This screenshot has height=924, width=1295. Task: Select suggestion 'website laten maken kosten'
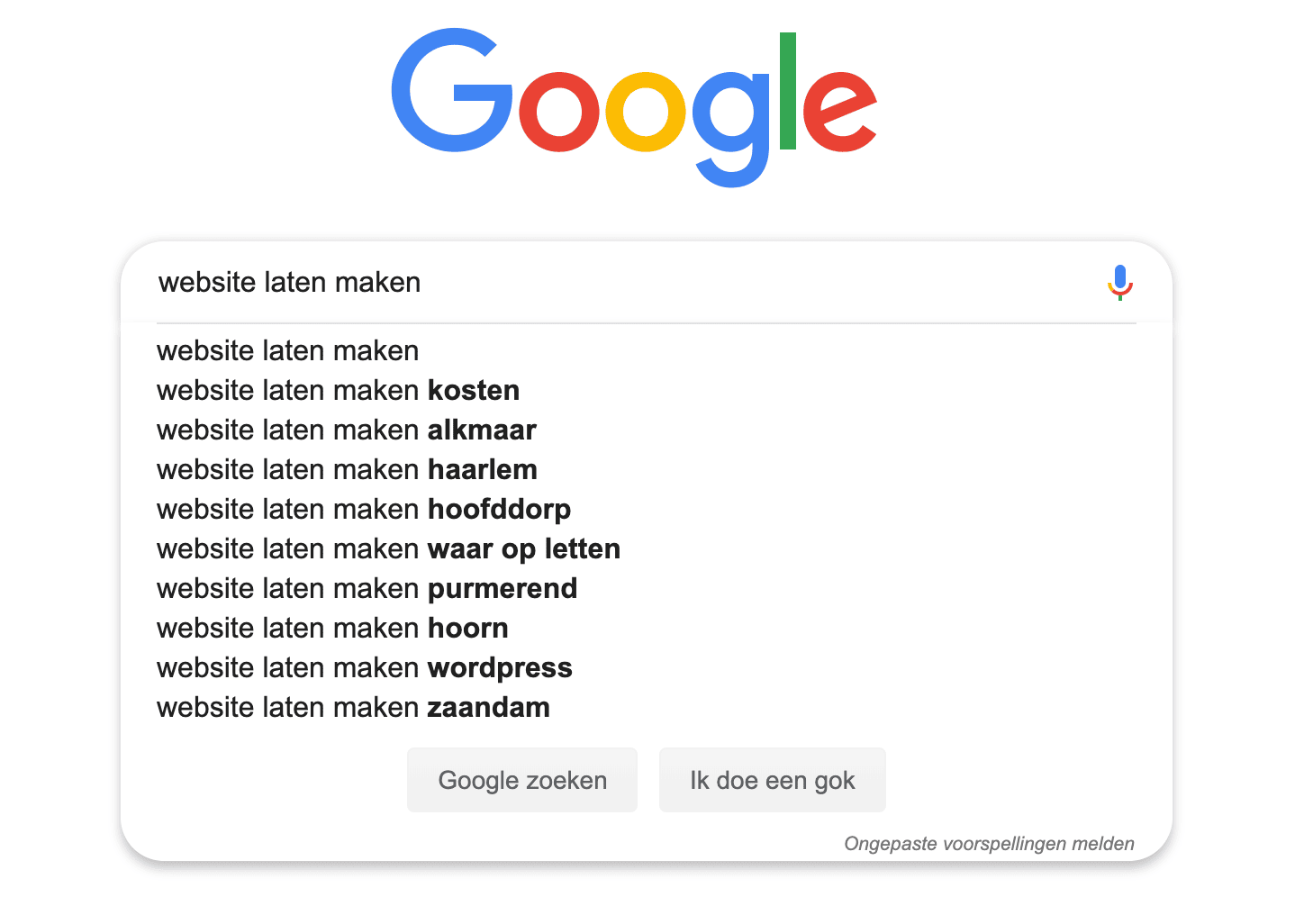point(338,390)
